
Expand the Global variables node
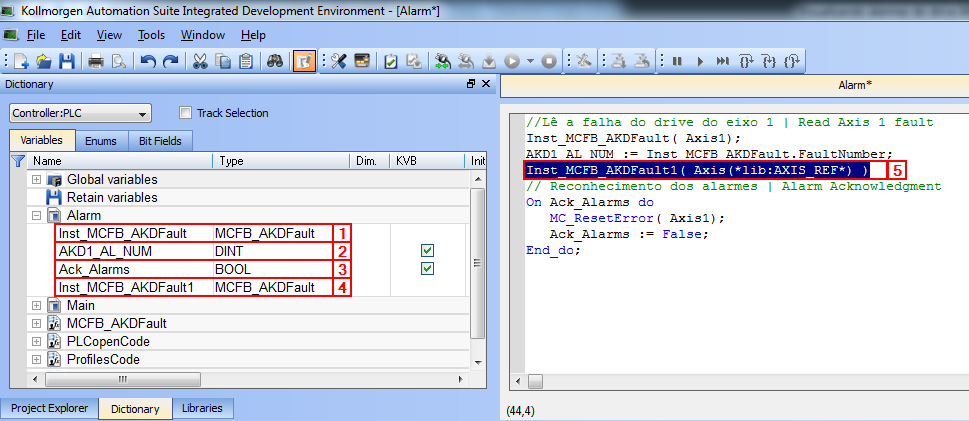[36, 180]
